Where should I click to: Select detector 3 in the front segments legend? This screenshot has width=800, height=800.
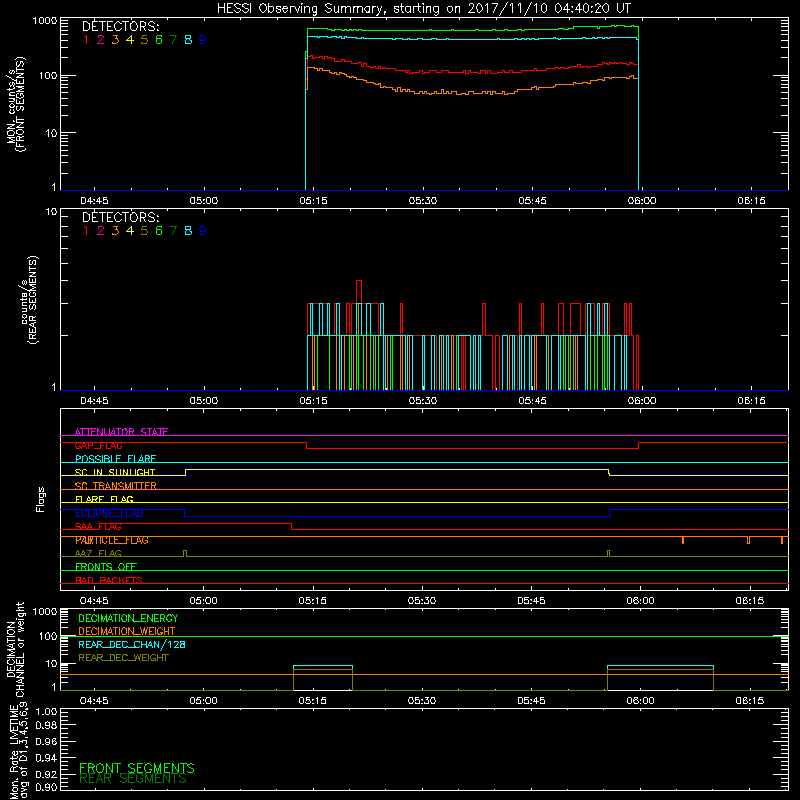[x=115, y=40]
